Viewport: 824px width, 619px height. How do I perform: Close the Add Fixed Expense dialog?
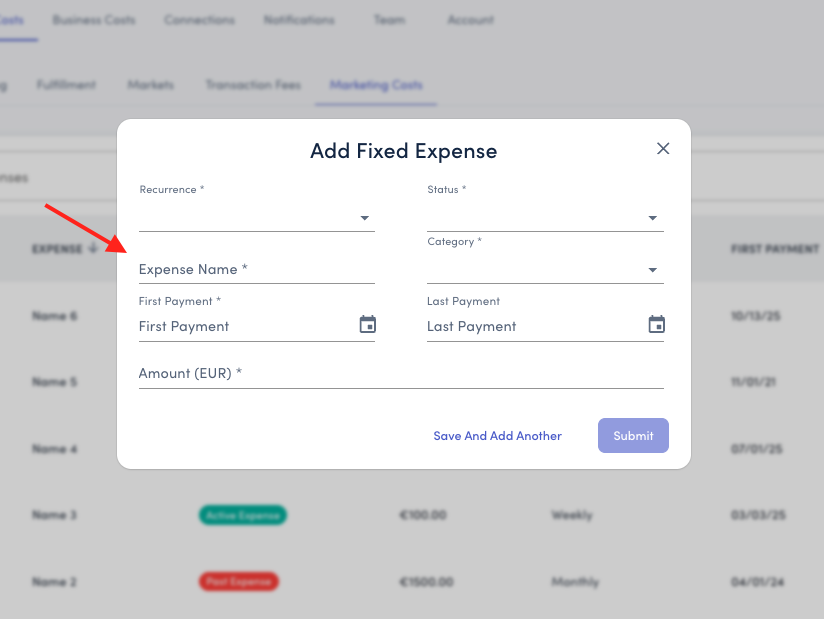point(662,149)
